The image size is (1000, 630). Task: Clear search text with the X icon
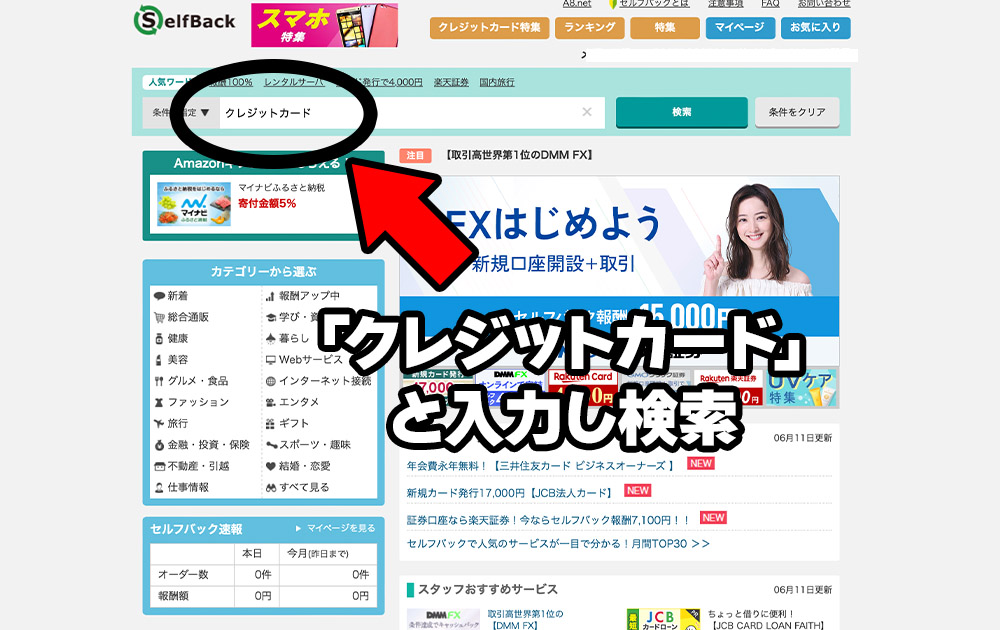click(x=587, y=112)
